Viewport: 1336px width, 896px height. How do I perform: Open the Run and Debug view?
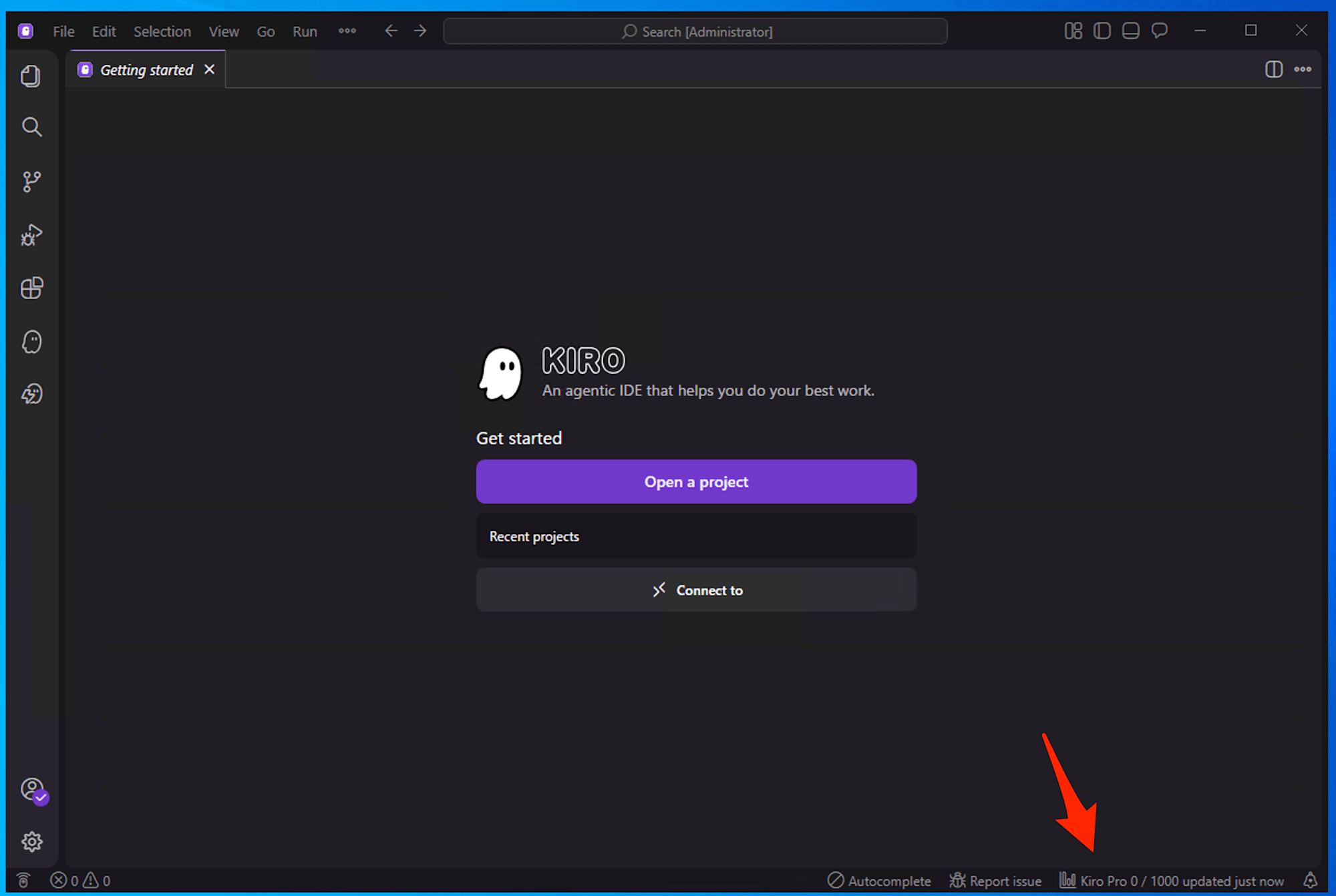pyautogui.click(x=31, y=234)
